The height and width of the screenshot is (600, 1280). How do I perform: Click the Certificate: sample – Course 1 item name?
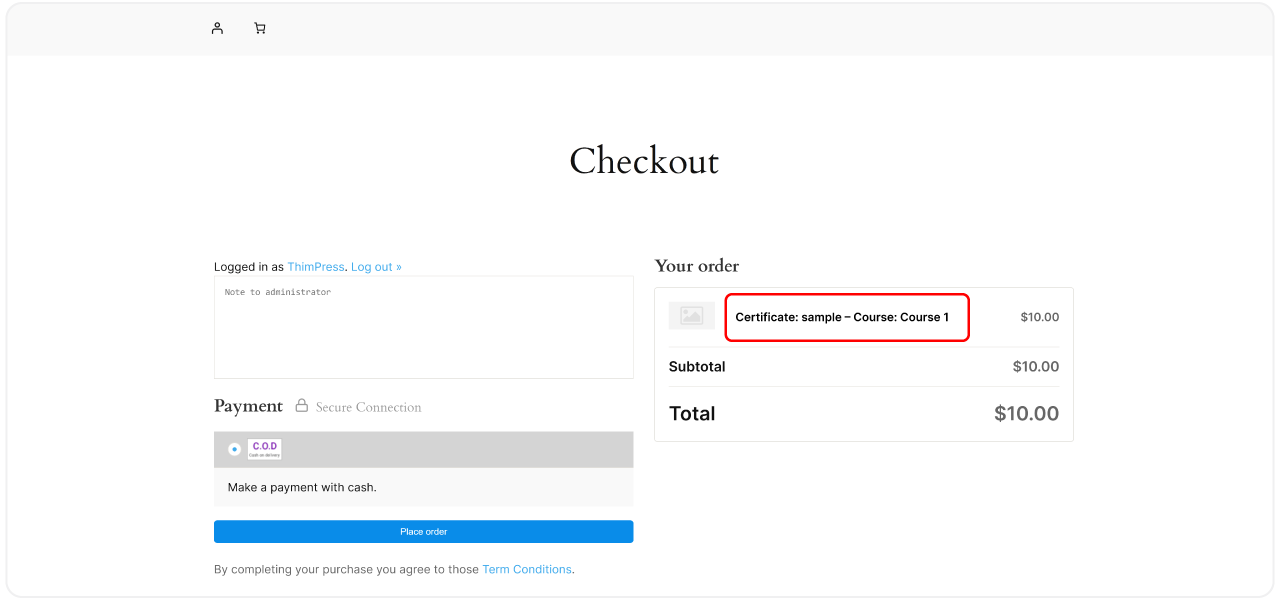click(842, 317)
